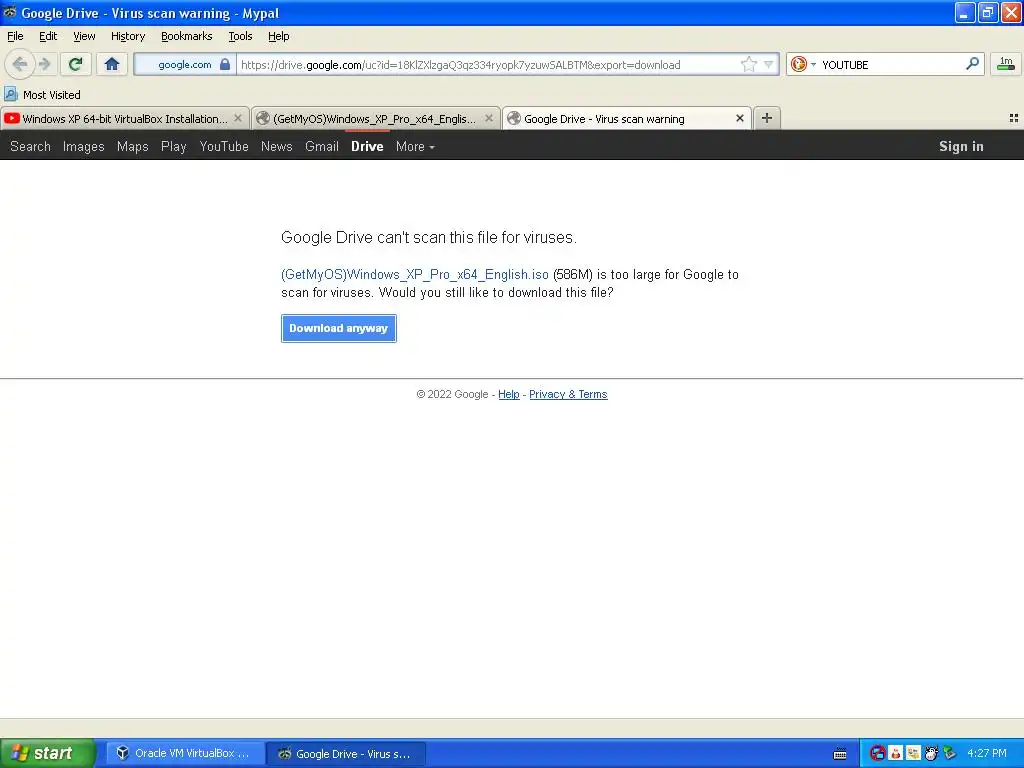The image size is (1024, 768).
Task: Select Google Drive - Virus s... taskbar item
Action: 347,753
